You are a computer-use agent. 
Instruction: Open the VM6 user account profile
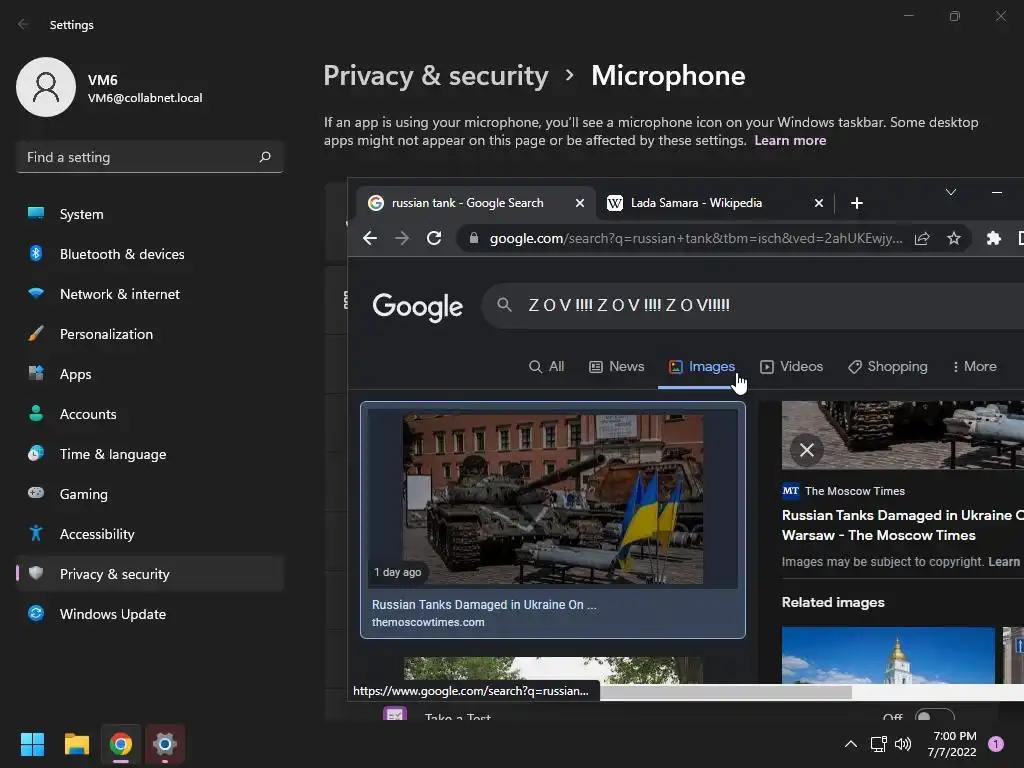pyautogui.click(x=110, y=88)
